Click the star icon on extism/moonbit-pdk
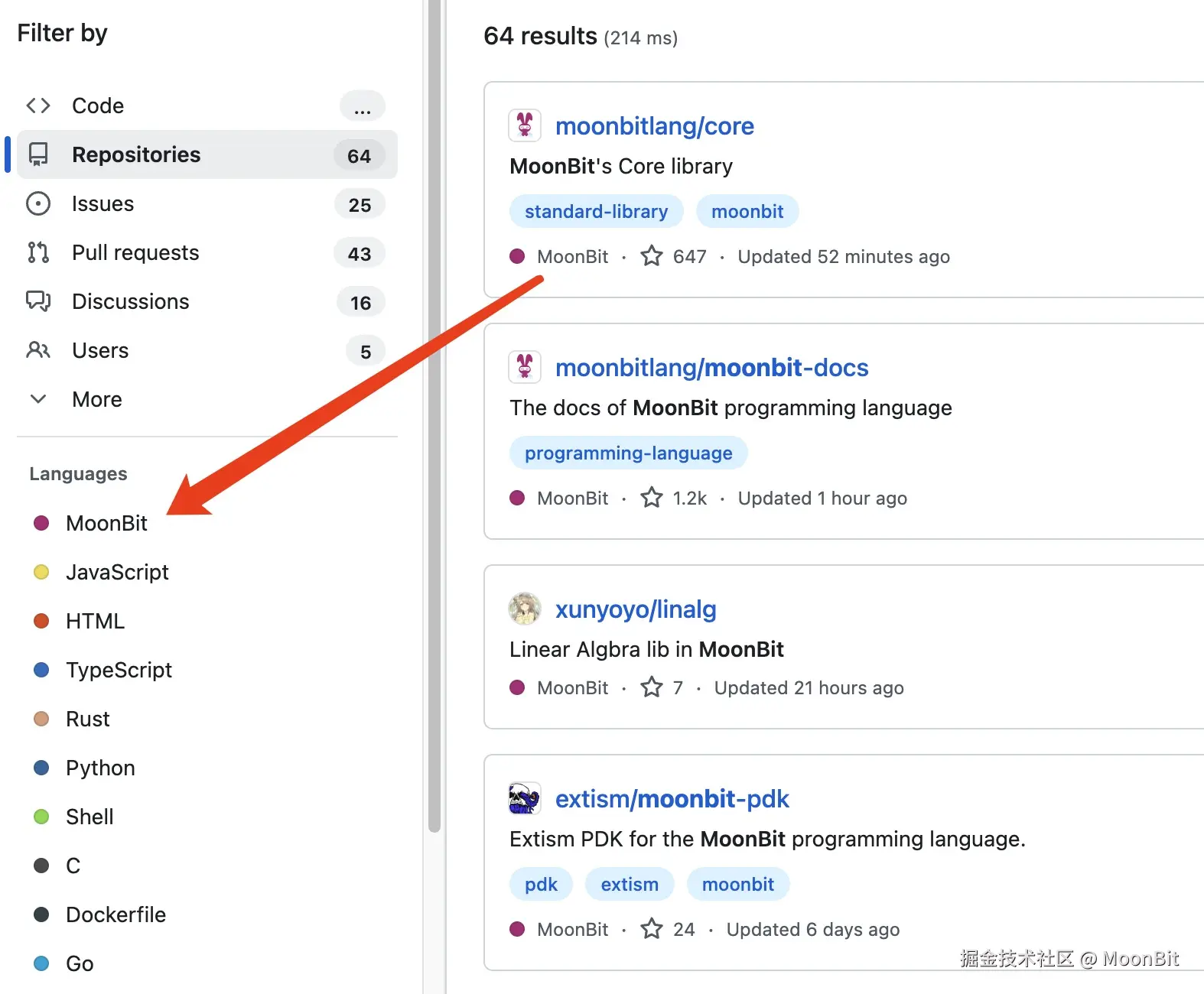This screenshot has height=994, width=1204. pos(651,929)
